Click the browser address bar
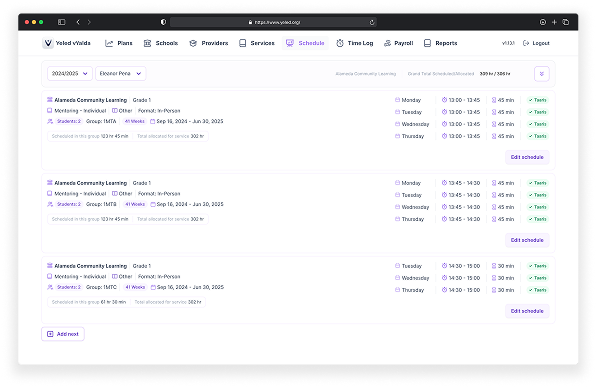The width and height of the screenshot is (597, 388). (x=273, y=22)
